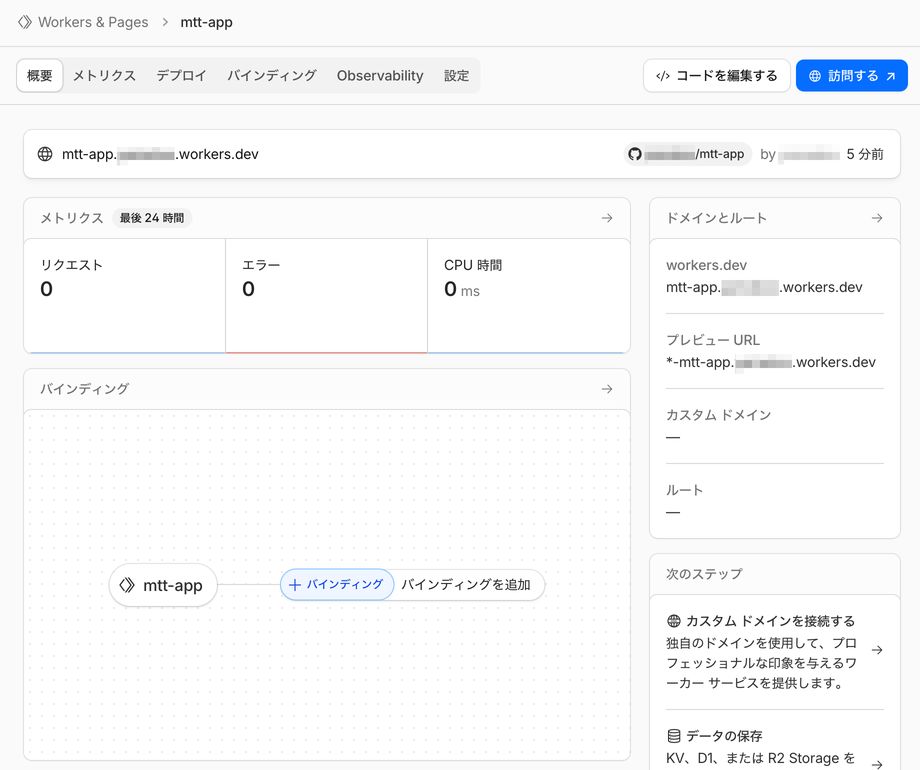Expand the バインディング panel using its arrow
Viewport: 920px width, 770px height.
(x=607, y=389)
